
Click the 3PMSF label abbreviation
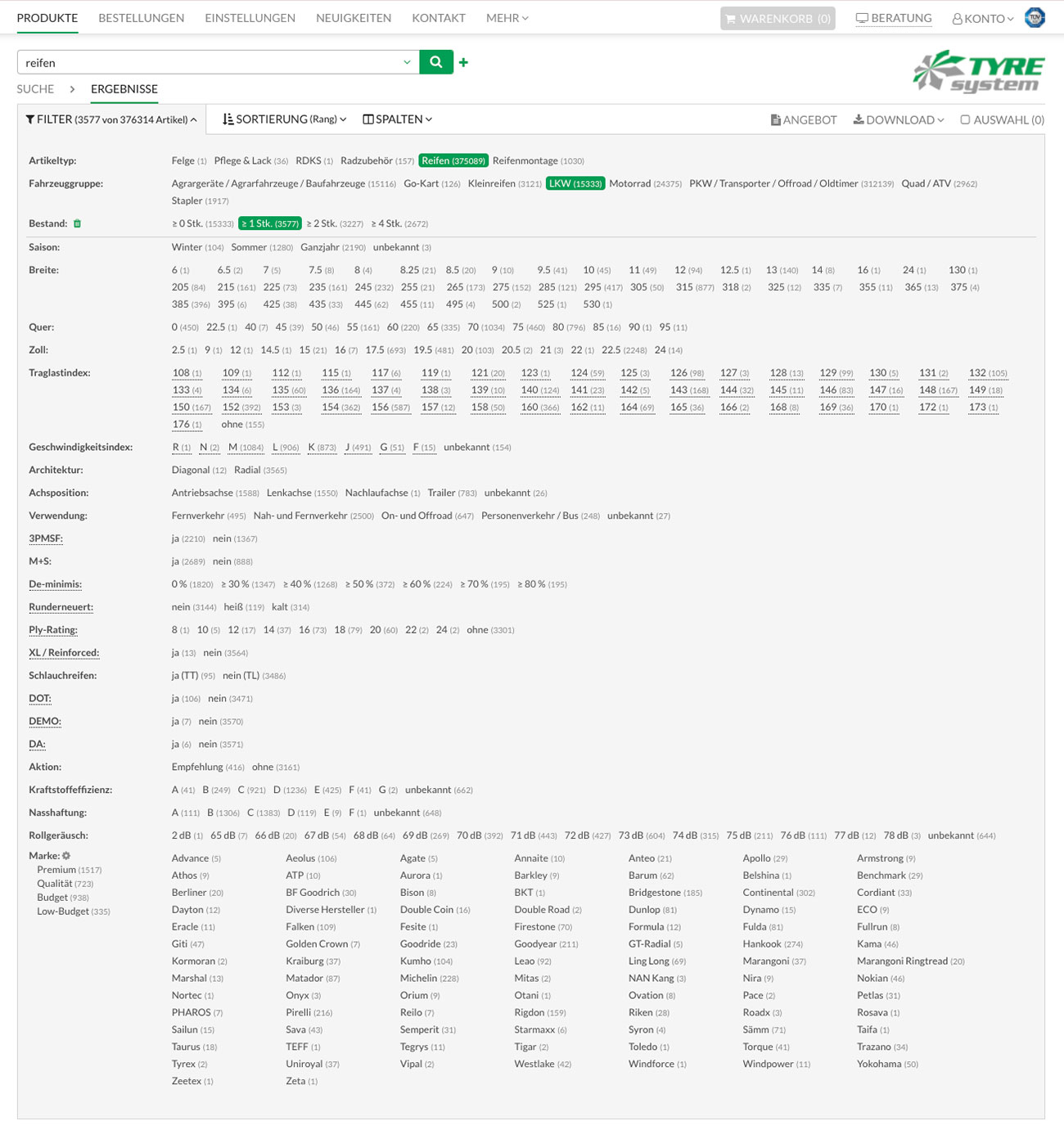pos(46,538)
